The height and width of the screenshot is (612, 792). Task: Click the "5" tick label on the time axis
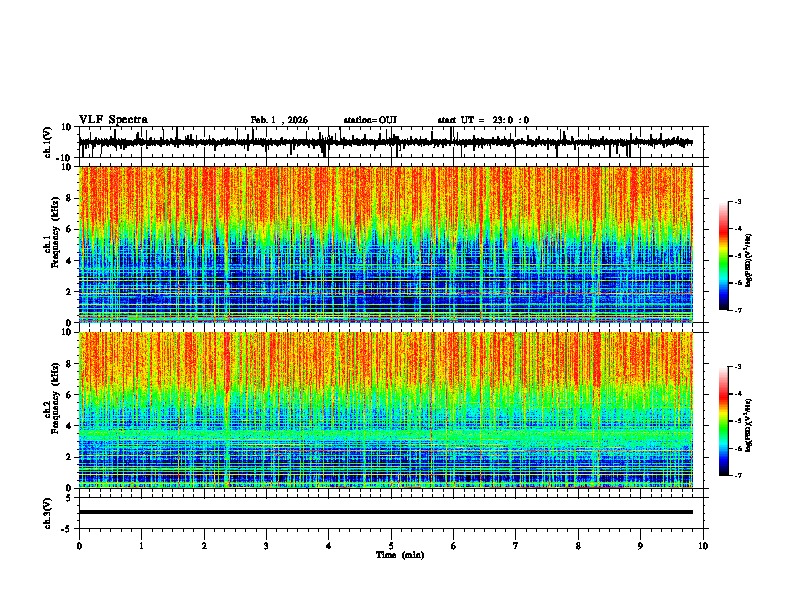pos(391,546)
